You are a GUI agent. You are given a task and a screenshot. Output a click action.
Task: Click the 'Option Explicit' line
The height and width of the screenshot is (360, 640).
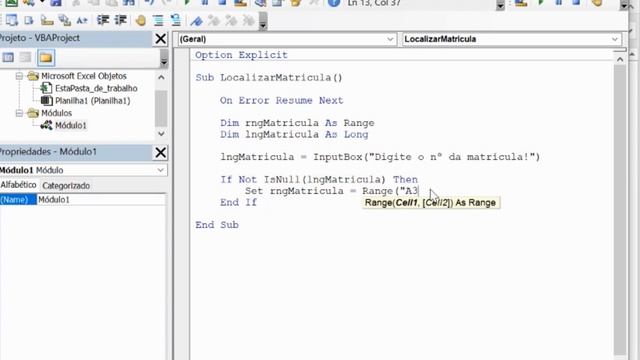click(x=241, y=55)
